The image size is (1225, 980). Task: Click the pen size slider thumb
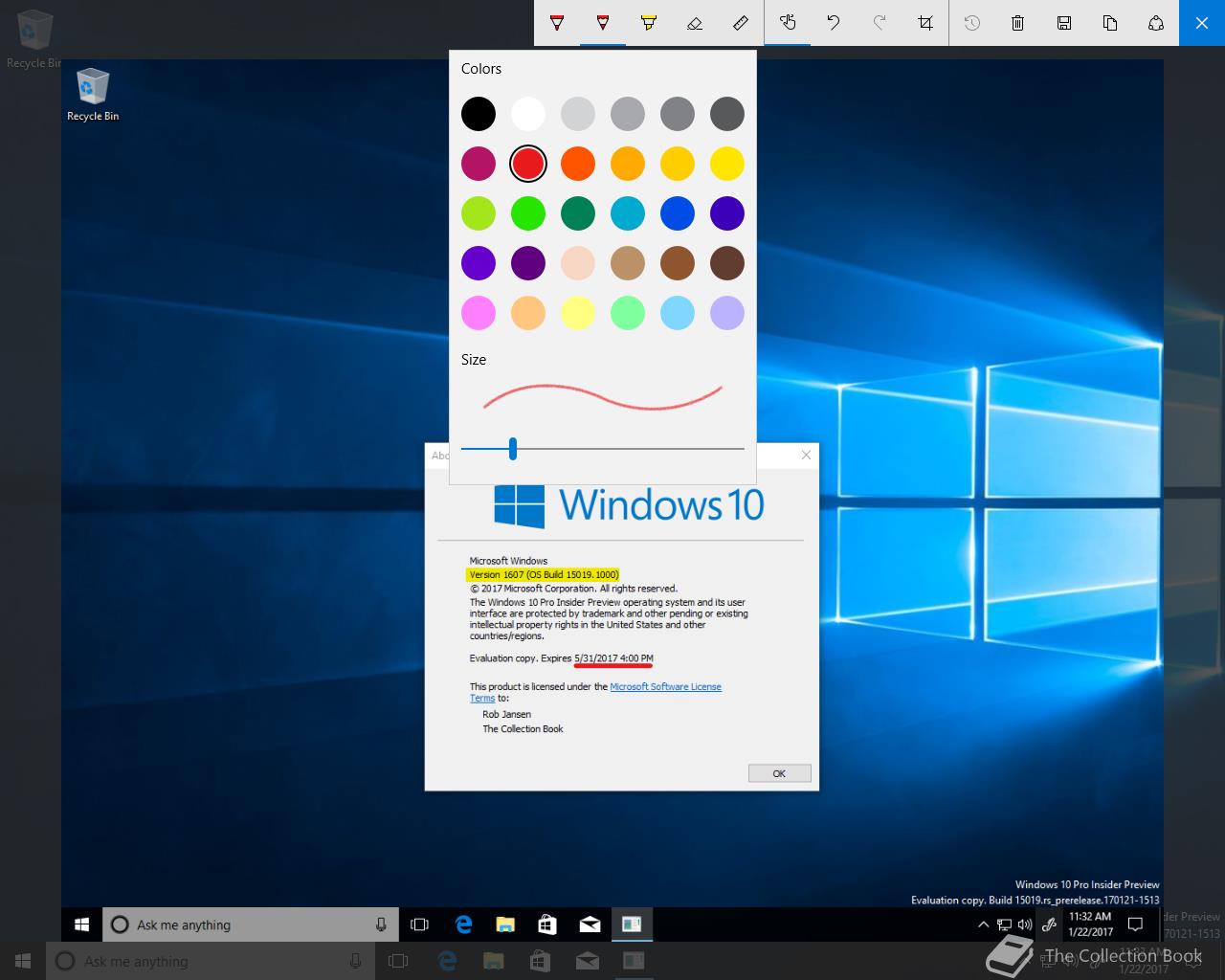pos(513,448)
